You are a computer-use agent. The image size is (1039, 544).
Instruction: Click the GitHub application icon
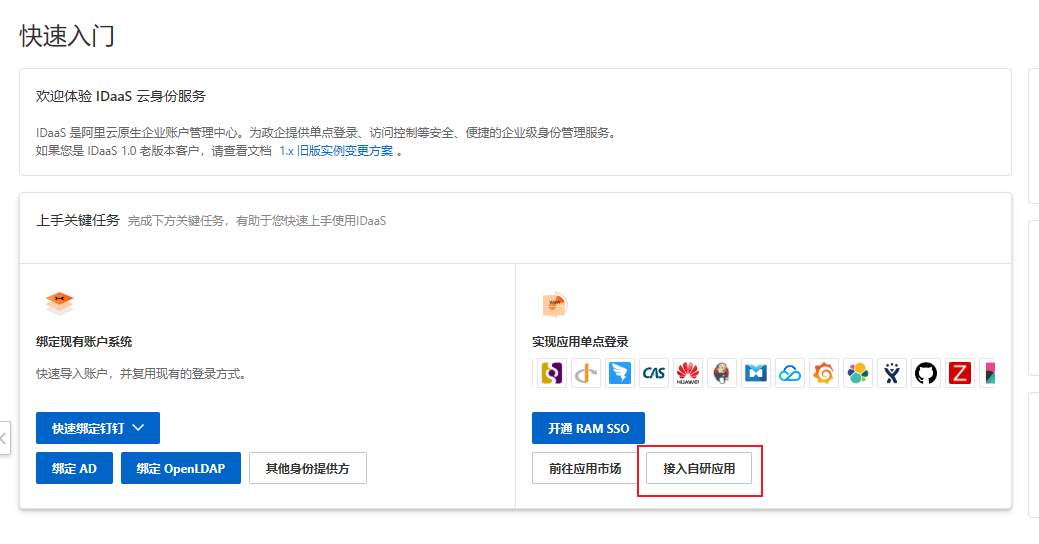926,373
